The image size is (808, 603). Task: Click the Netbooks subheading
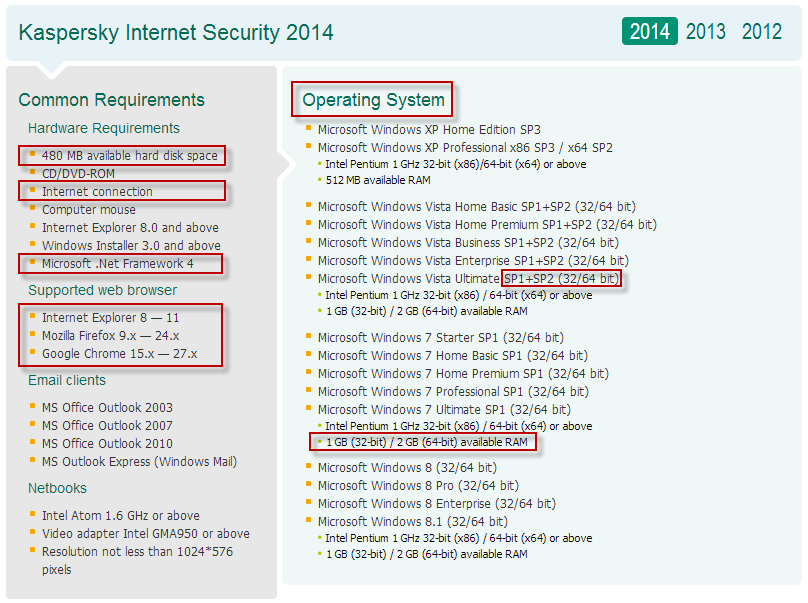57,488
